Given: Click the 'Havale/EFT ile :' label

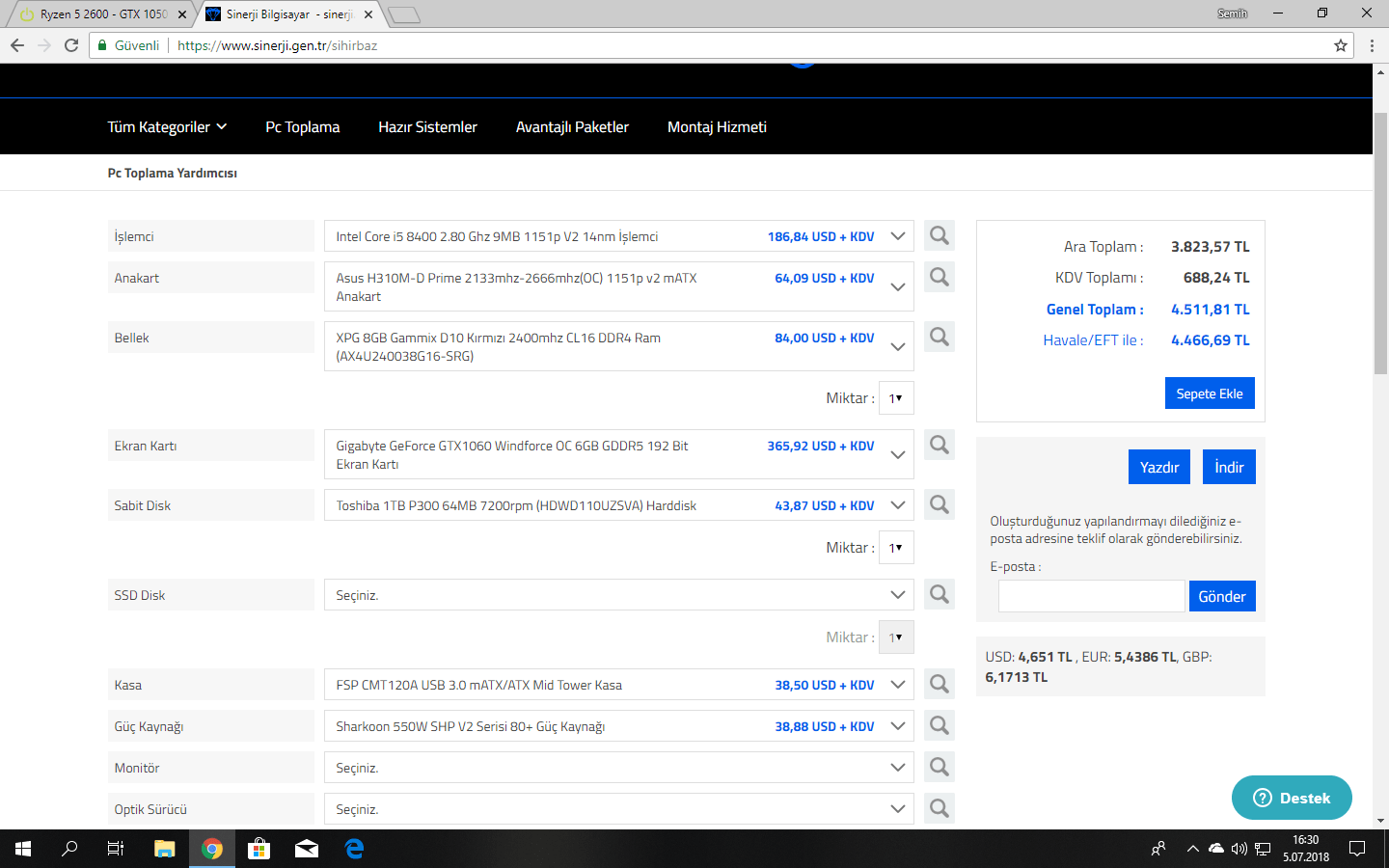Looking at the screenshot, I should [1093, 340].
